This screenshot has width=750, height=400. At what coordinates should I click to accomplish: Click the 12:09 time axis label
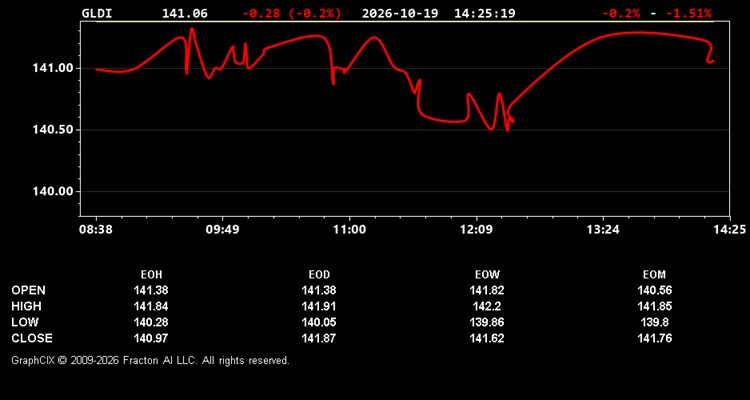(476, 230)
